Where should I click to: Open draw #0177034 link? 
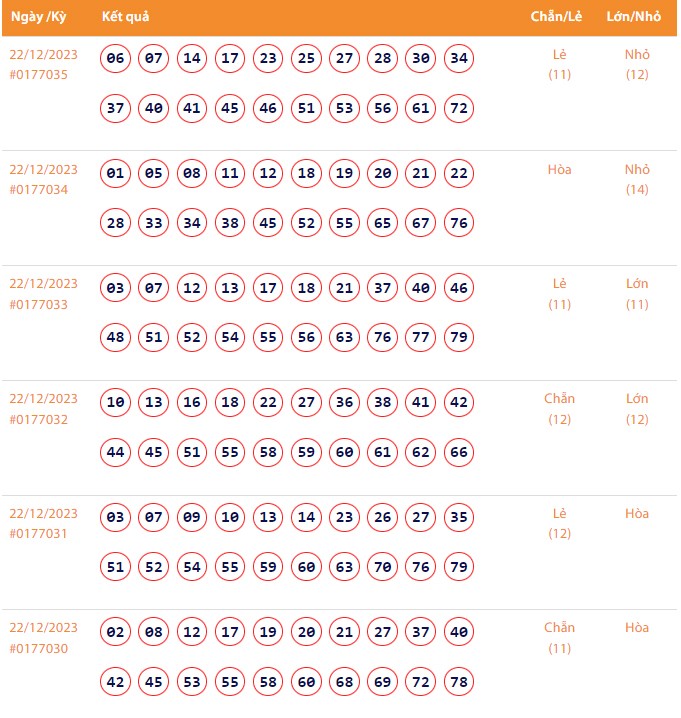[39, 190]
